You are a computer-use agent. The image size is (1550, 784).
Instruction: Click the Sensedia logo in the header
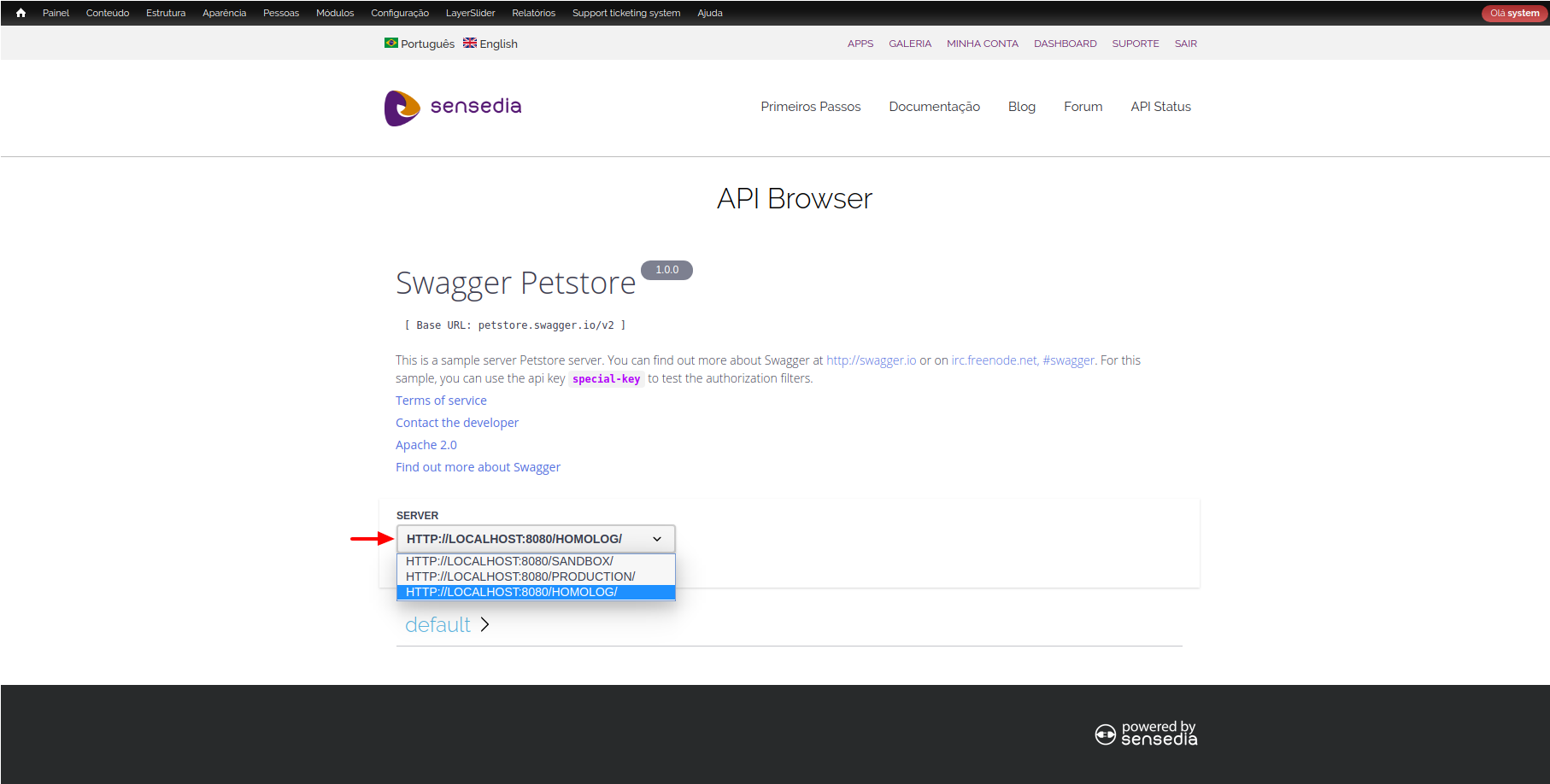pyautogui.click(x=452, y=107)
